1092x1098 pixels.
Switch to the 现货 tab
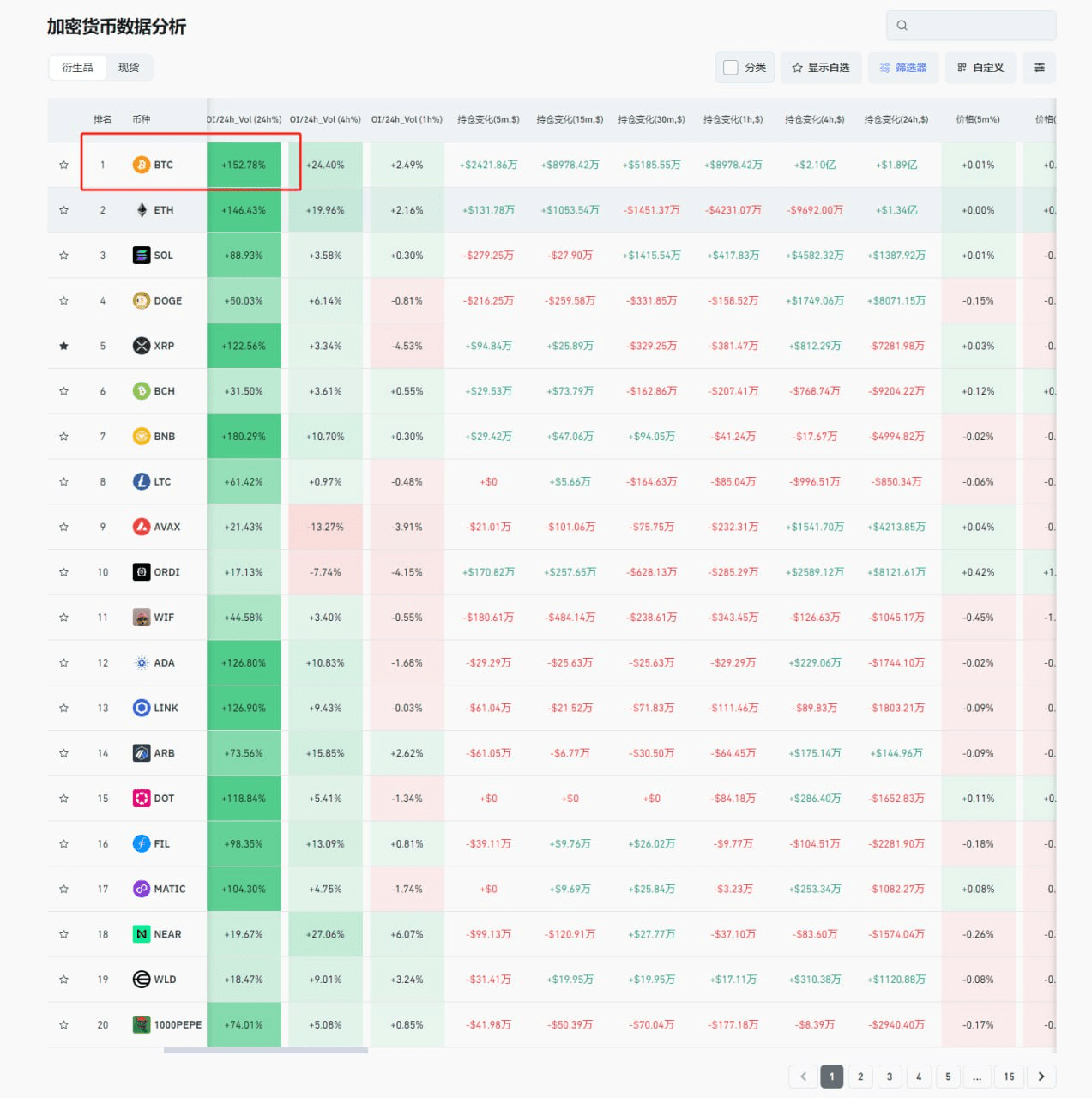129,68
